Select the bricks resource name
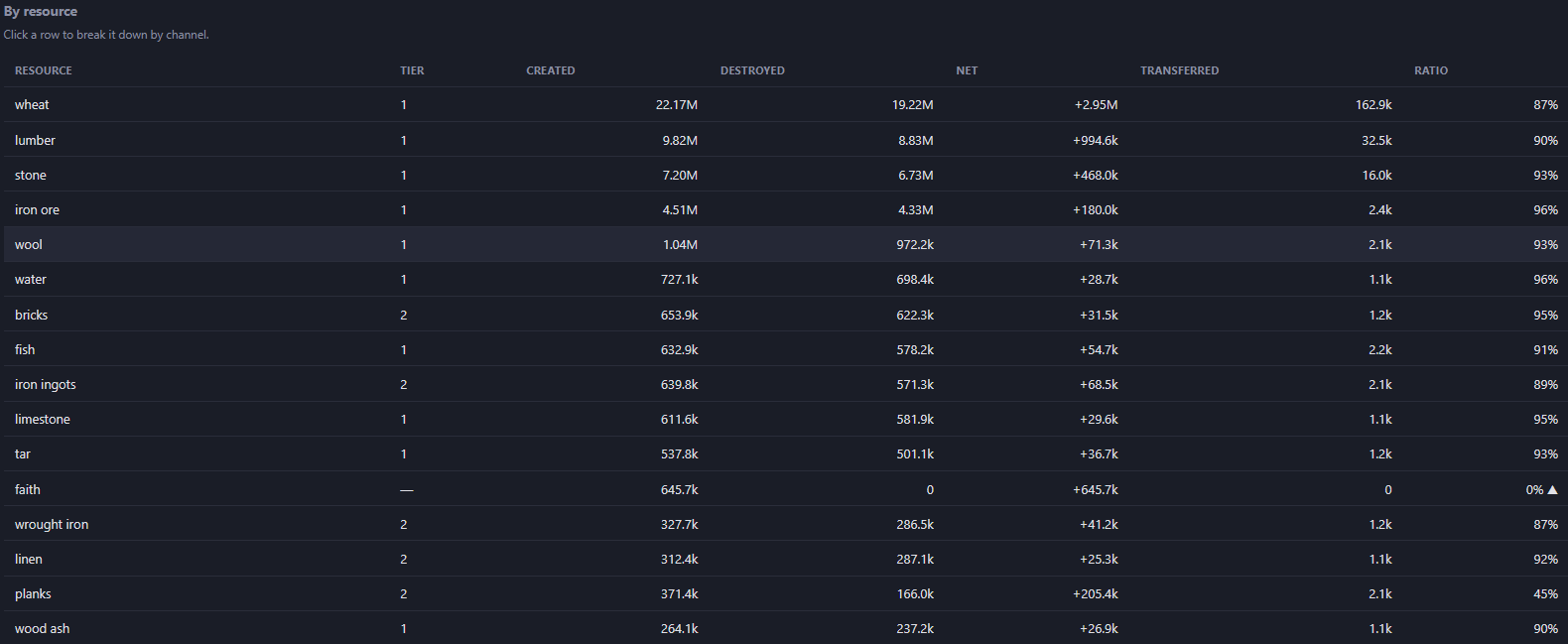 (31, 315)
